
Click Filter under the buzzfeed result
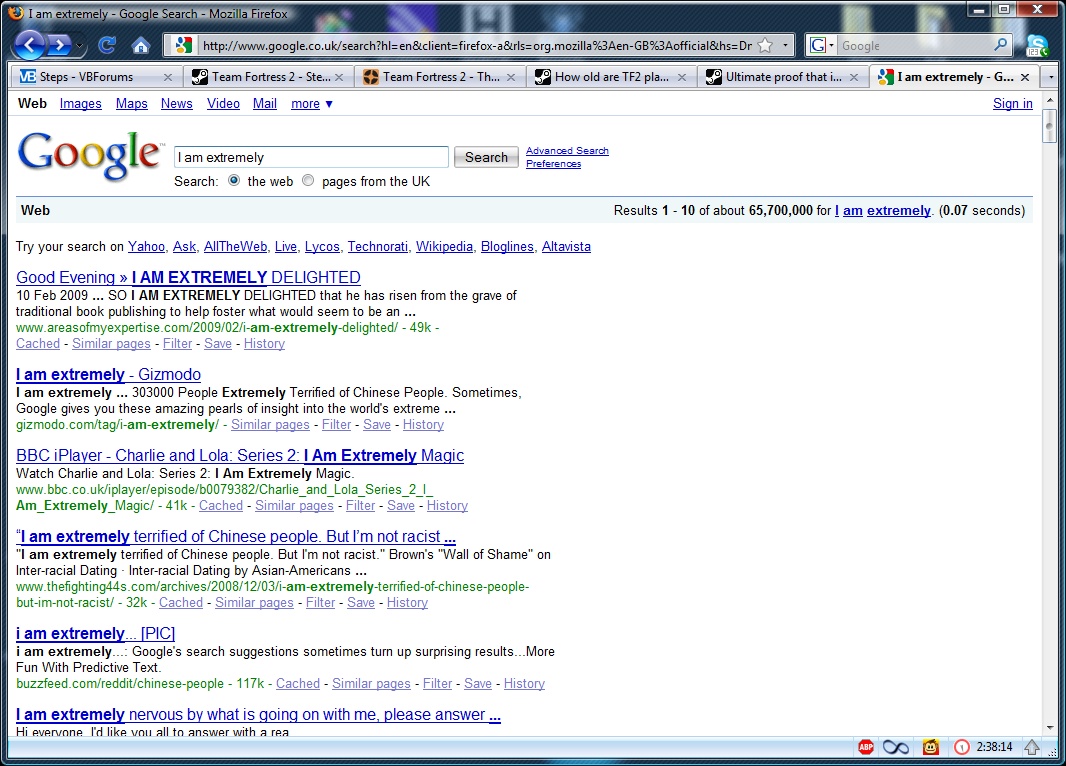pos(437,683)
